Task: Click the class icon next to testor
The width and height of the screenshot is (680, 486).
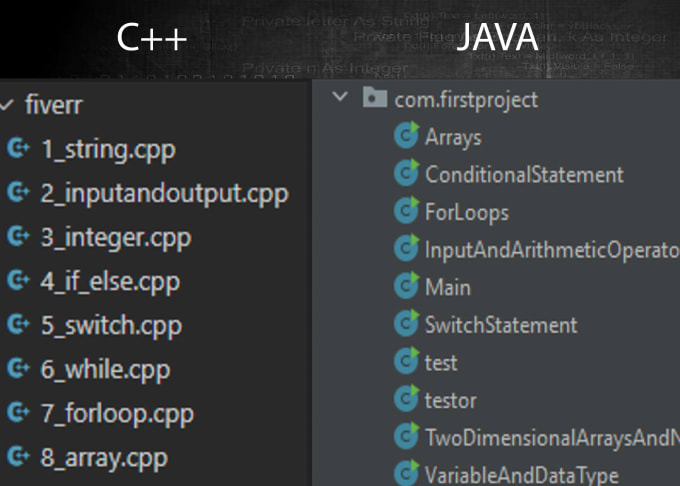Action: [406, 398]
